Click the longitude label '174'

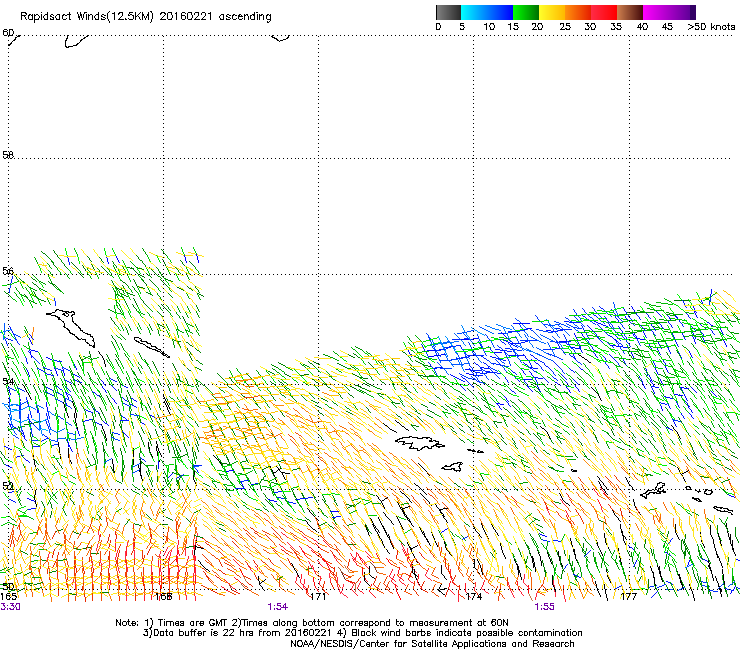474,597
